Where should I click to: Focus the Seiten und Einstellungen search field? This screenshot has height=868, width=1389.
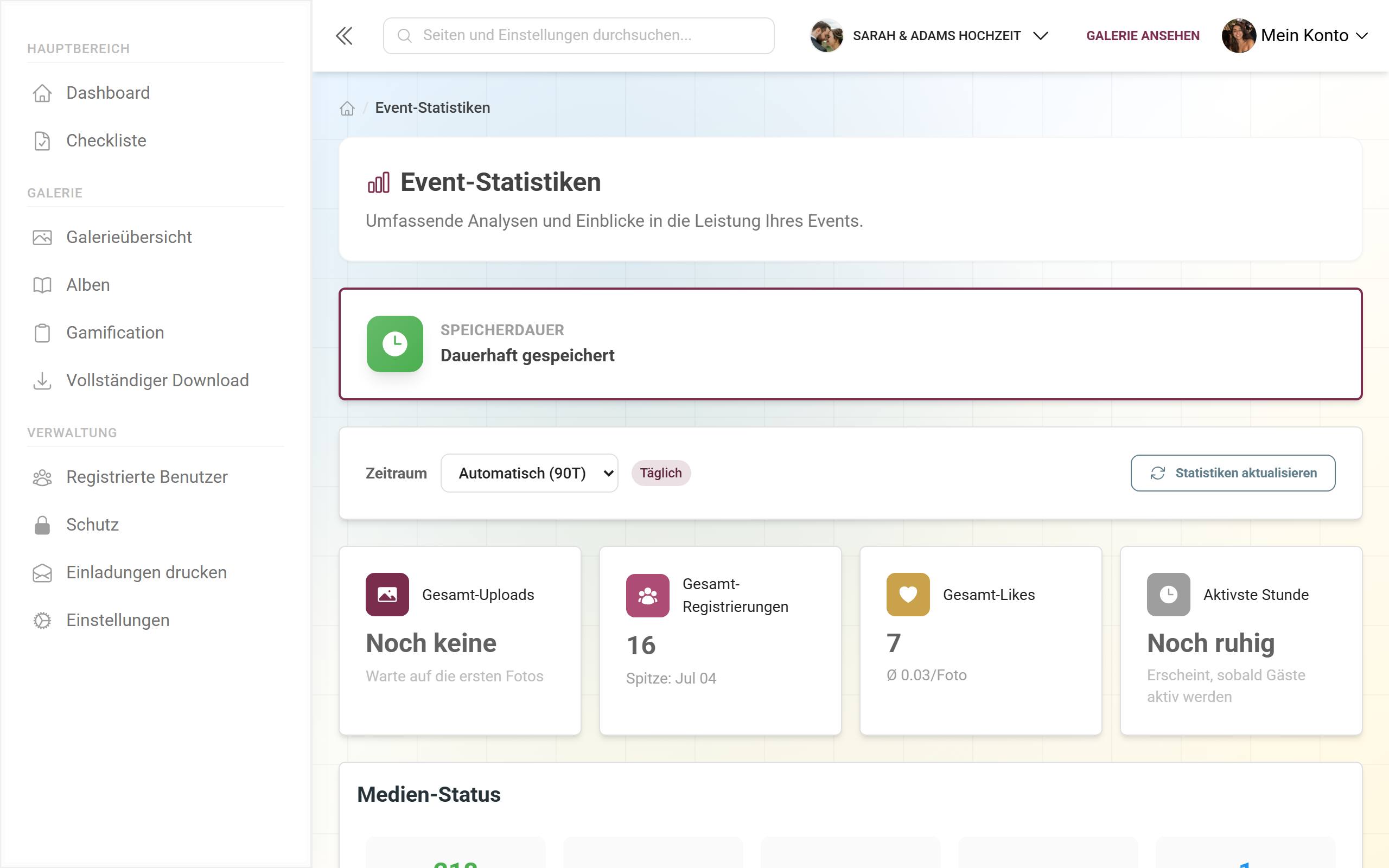(x=578, y=36)
